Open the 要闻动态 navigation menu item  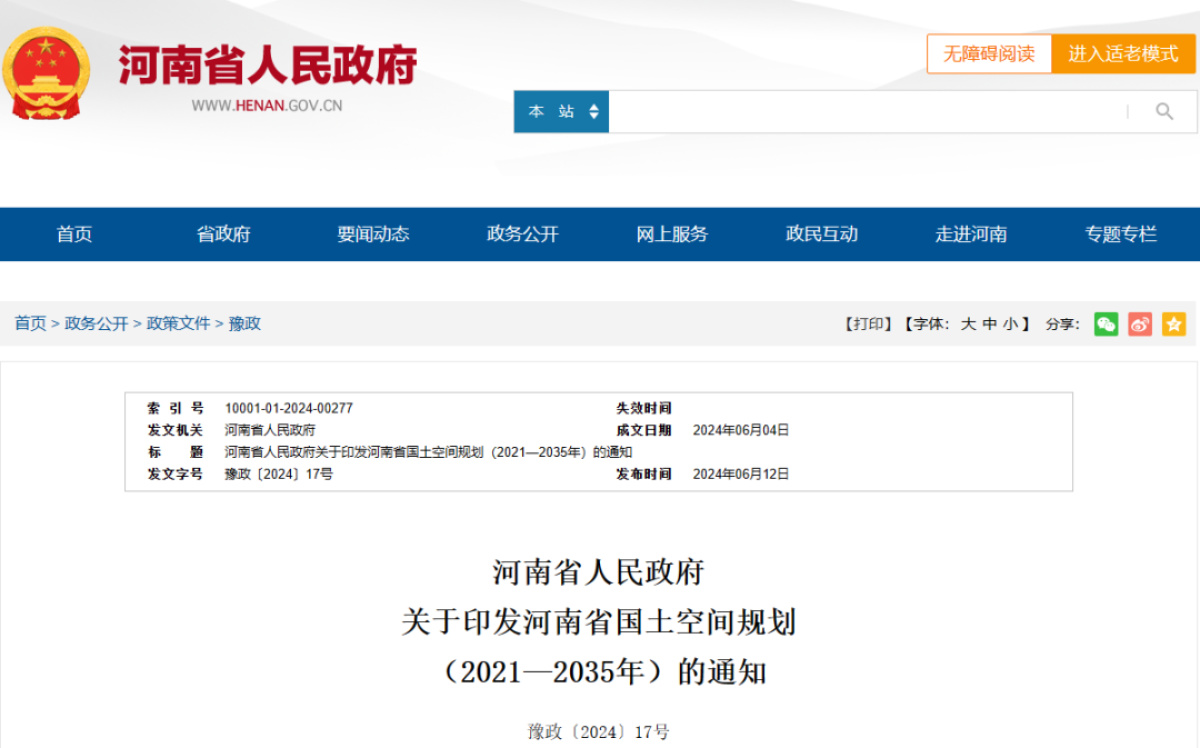[x=373, y=234]
